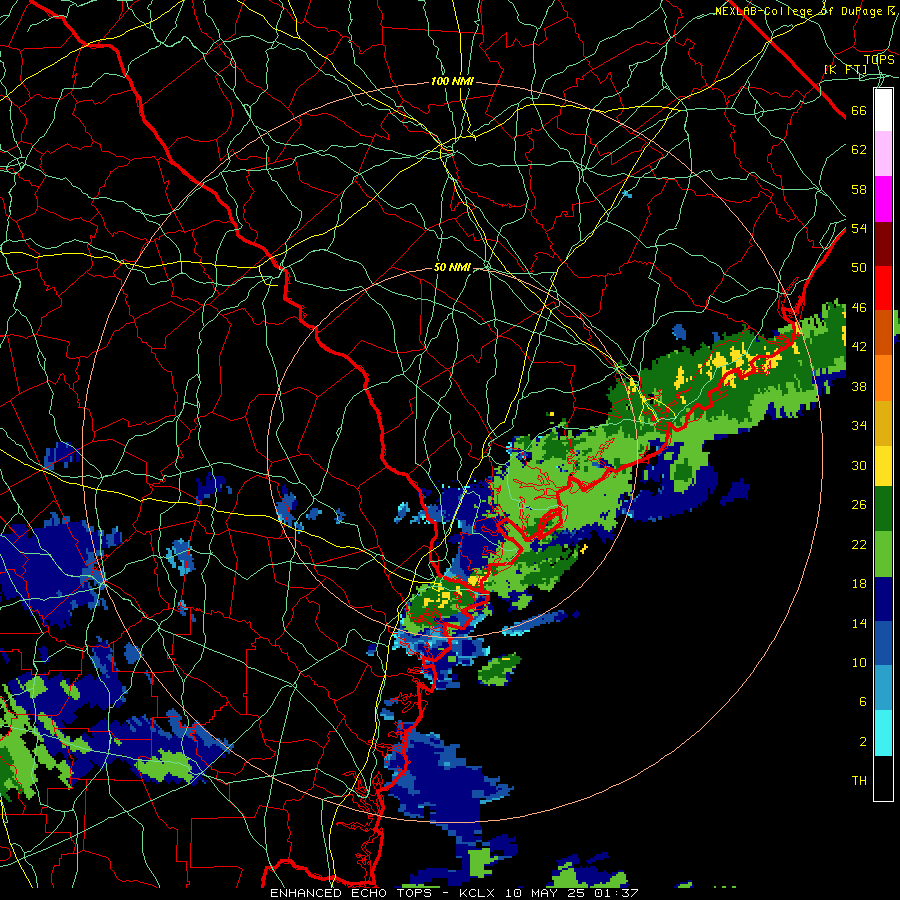Click the legend value 46
Image resolution: width=900 pixels, height=900 pixels.
click(x=859, y=308)
